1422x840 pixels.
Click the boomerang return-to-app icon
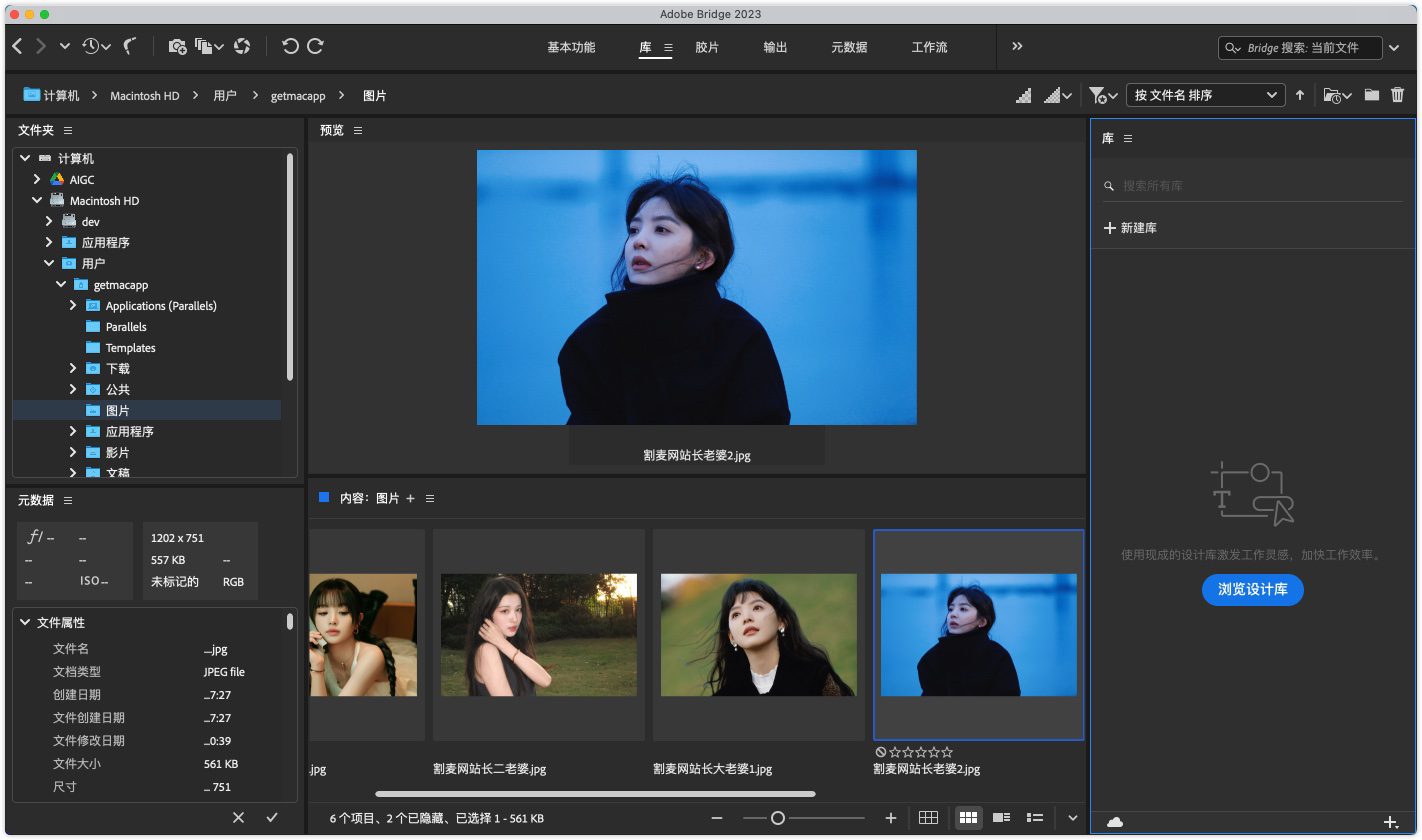tap(129, 46)
